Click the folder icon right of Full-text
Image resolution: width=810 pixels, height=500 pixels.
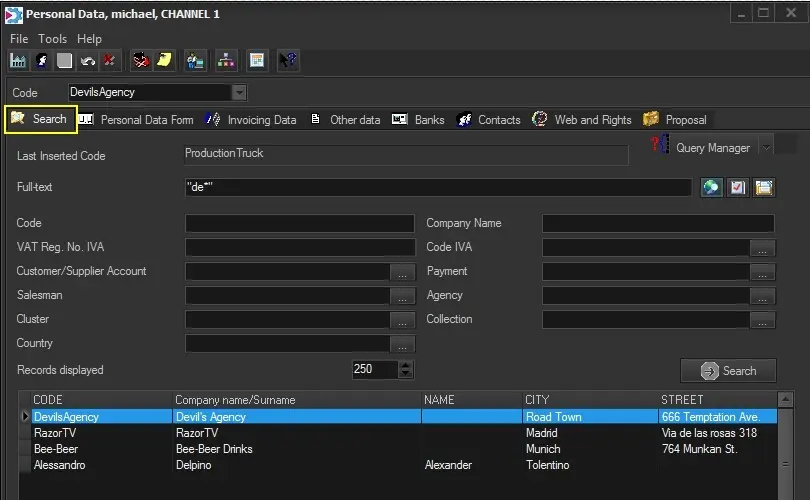click(765, 188)
